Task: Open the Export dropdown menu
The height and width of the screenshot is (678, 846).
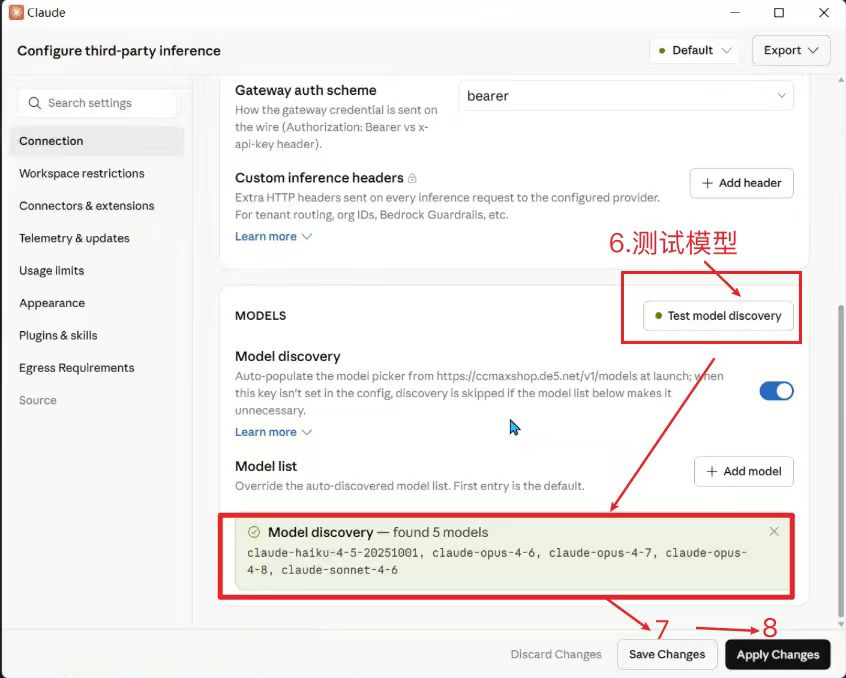Action: (791, 51)
